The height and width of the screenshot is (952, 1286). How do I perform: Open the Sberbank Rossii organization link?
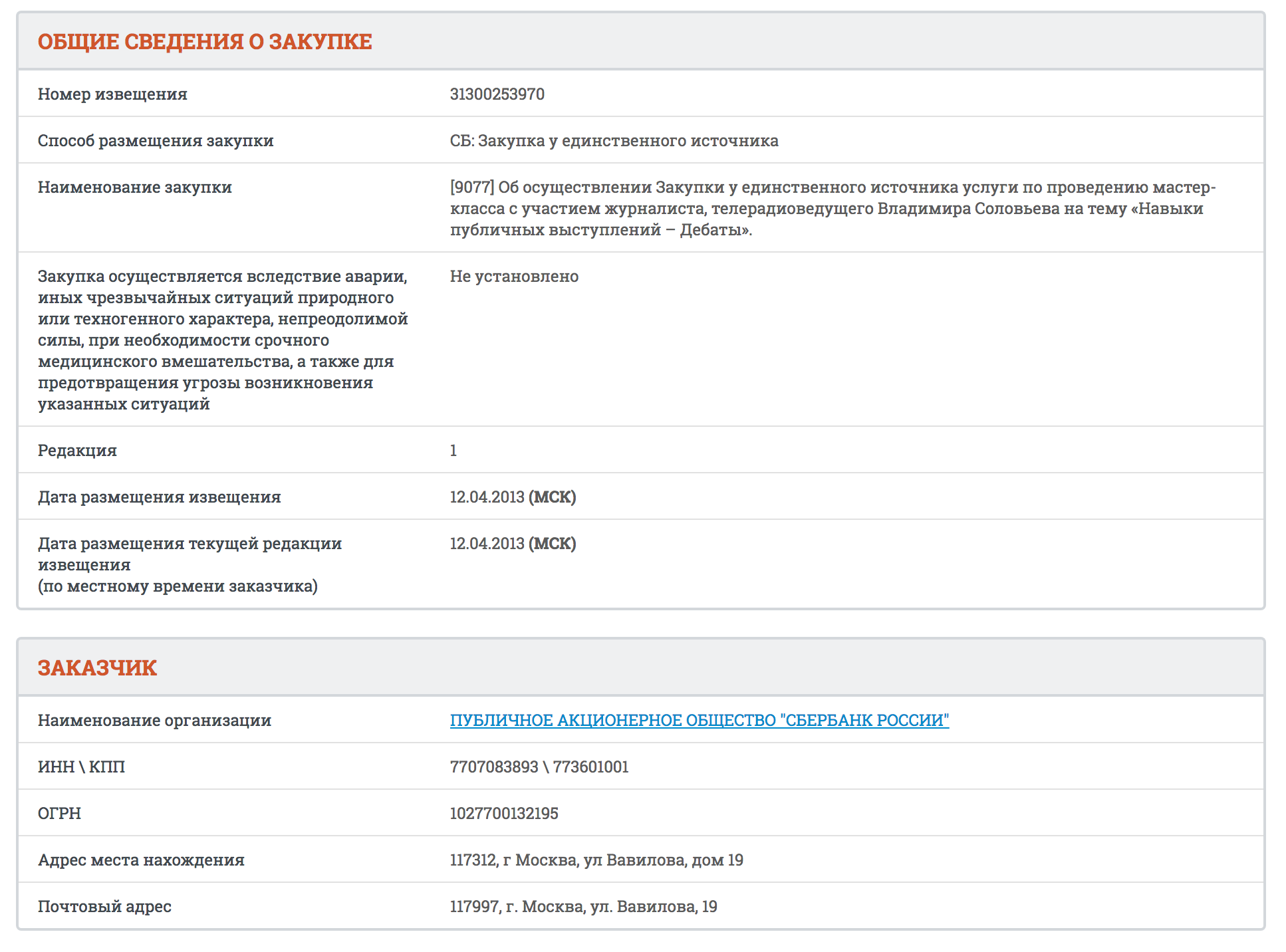click(699, 720)
